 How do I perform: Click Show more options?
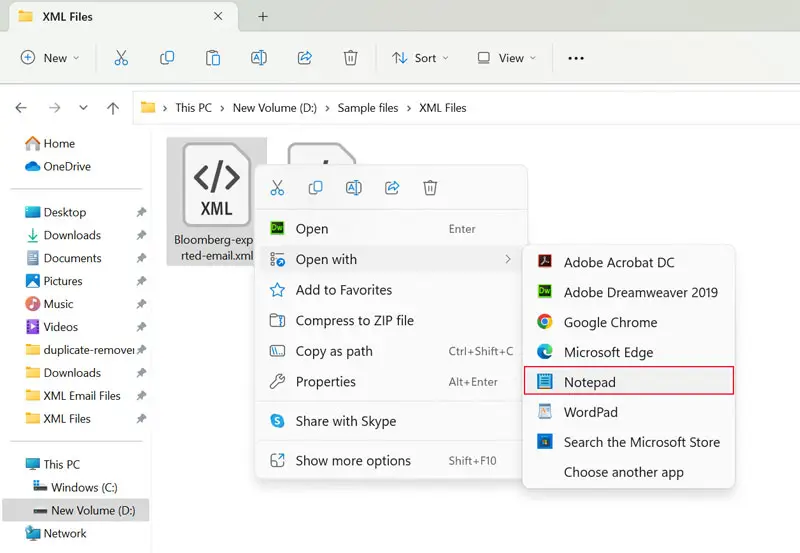[353, 461]
